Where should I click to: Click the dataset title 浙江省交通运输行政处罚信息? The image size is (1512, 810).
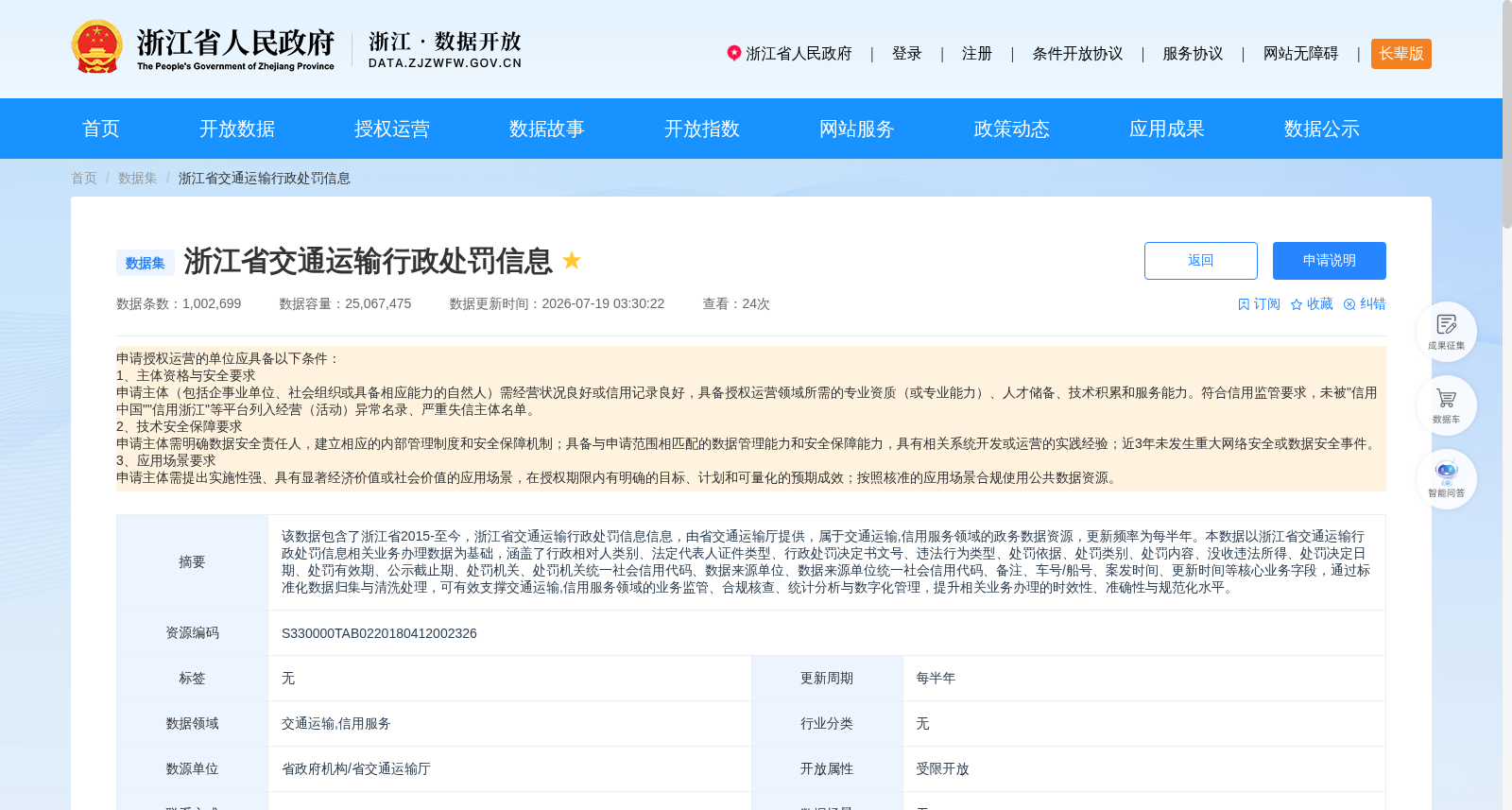(369, 261)
